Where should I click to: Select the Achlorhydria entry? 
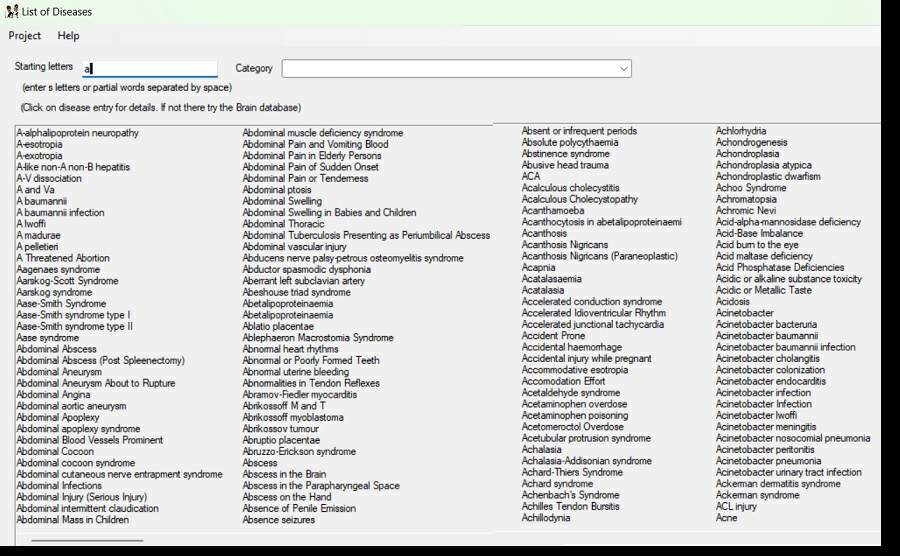741,131
